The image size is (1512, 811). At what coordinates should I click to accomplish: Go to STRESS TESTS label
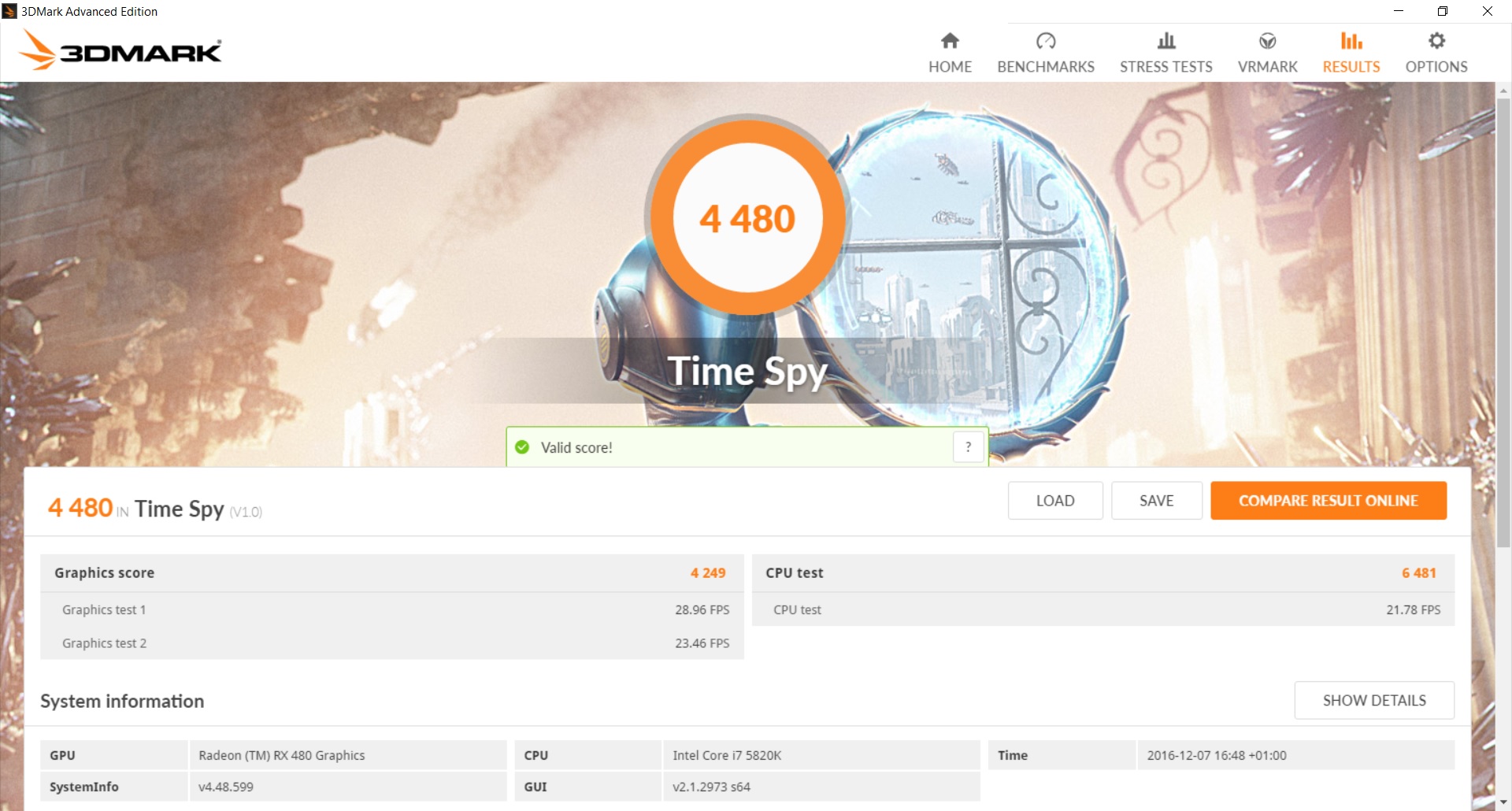coord(1166,67)
